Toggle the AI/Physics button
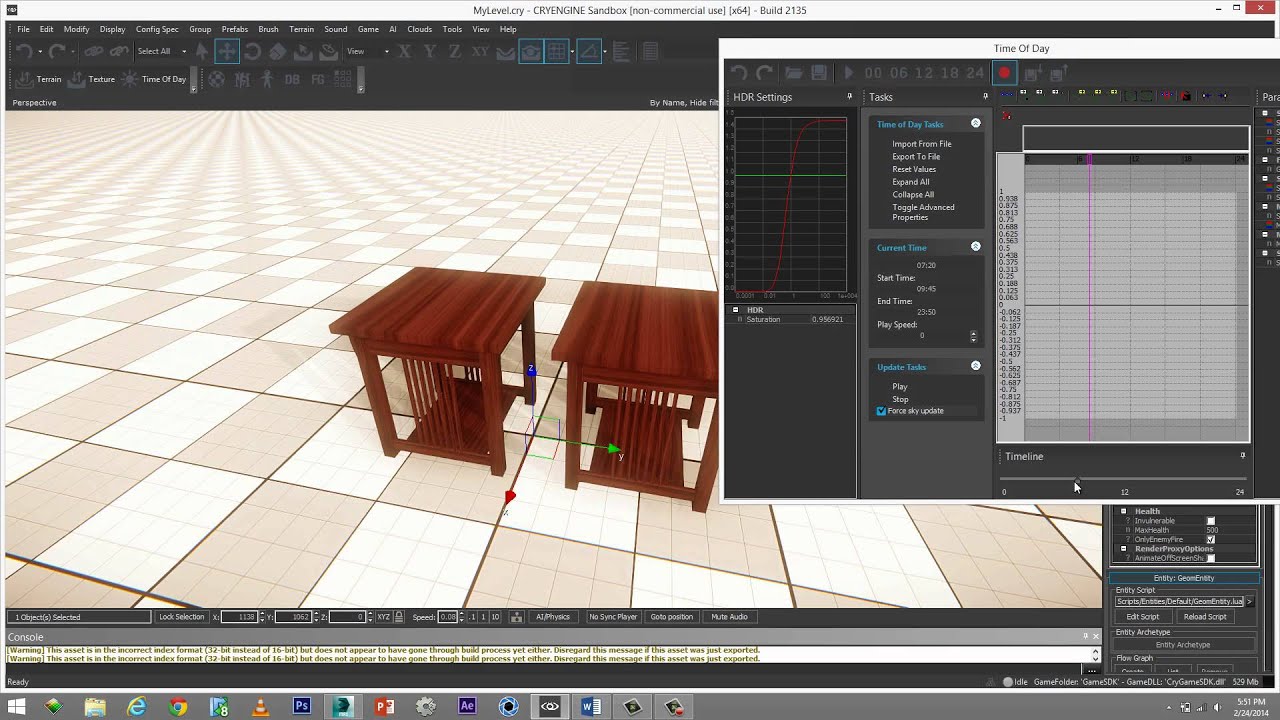Viewport: 1280px width, 720px height. [x=553, y=617]
